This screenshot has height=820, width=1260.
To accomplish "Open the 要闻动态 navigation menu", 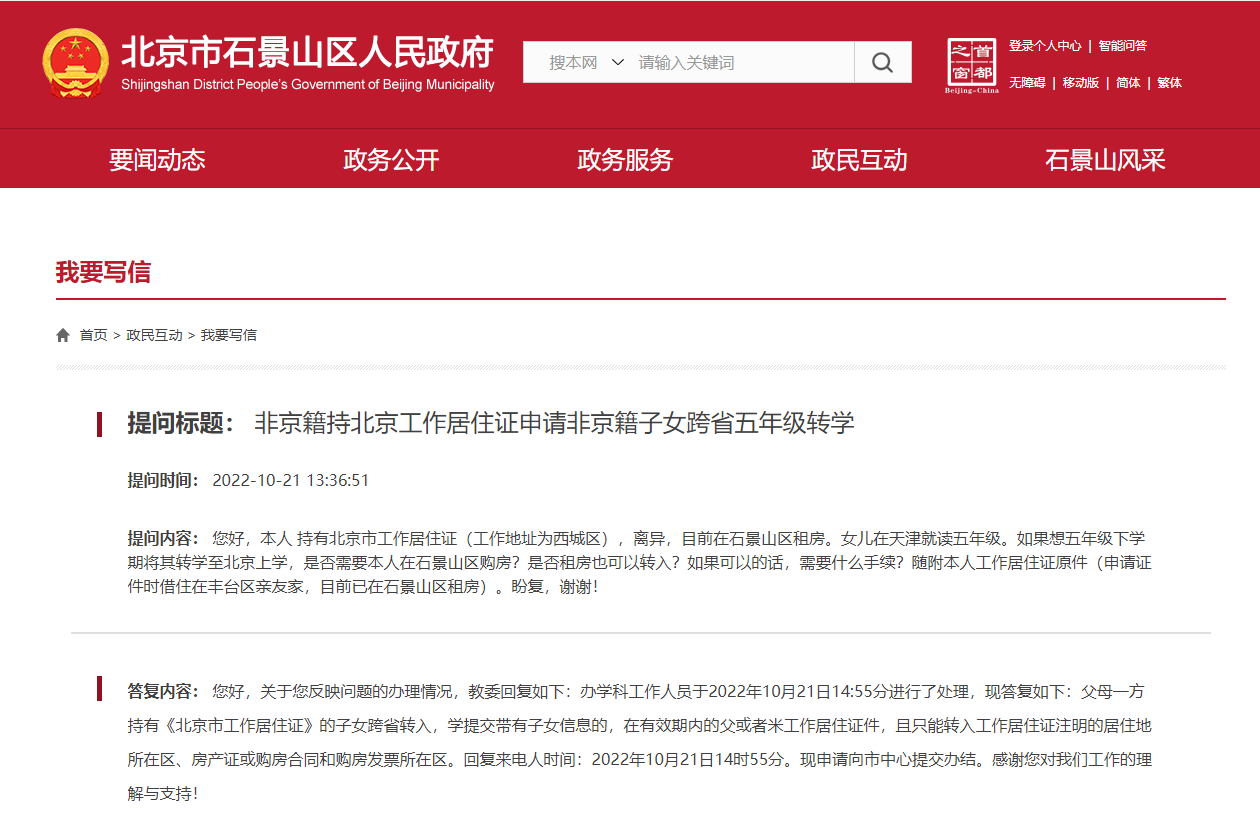I will [157, 160].
